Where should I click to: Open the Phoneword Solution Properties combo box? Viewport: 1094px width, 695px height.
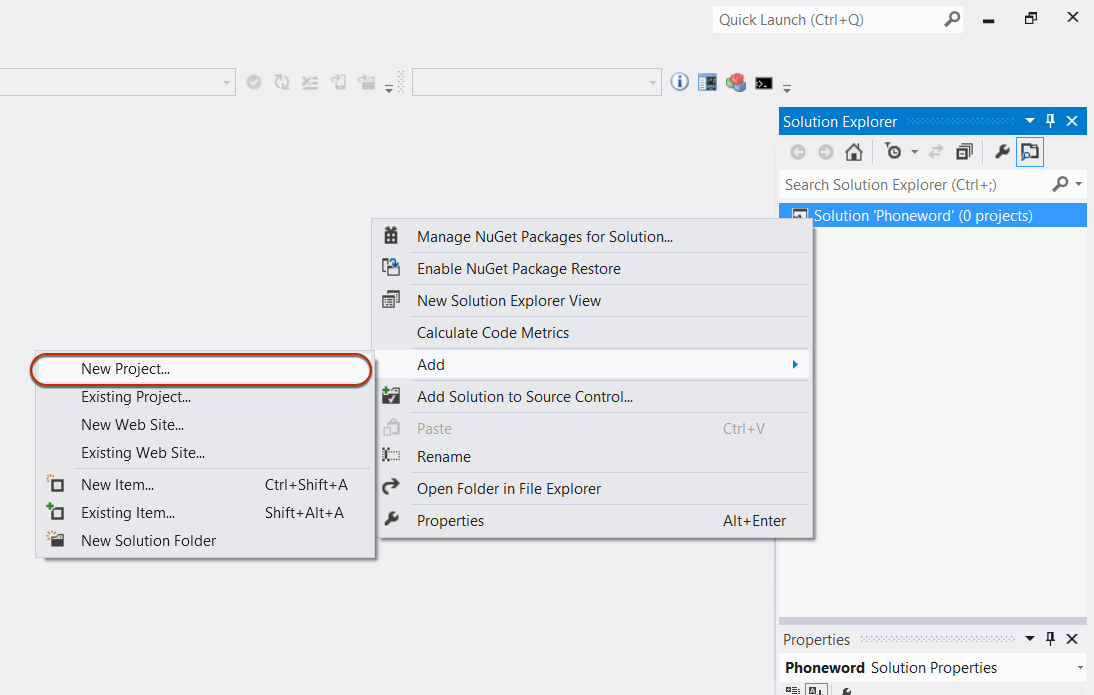click(x=1080, y=668)
